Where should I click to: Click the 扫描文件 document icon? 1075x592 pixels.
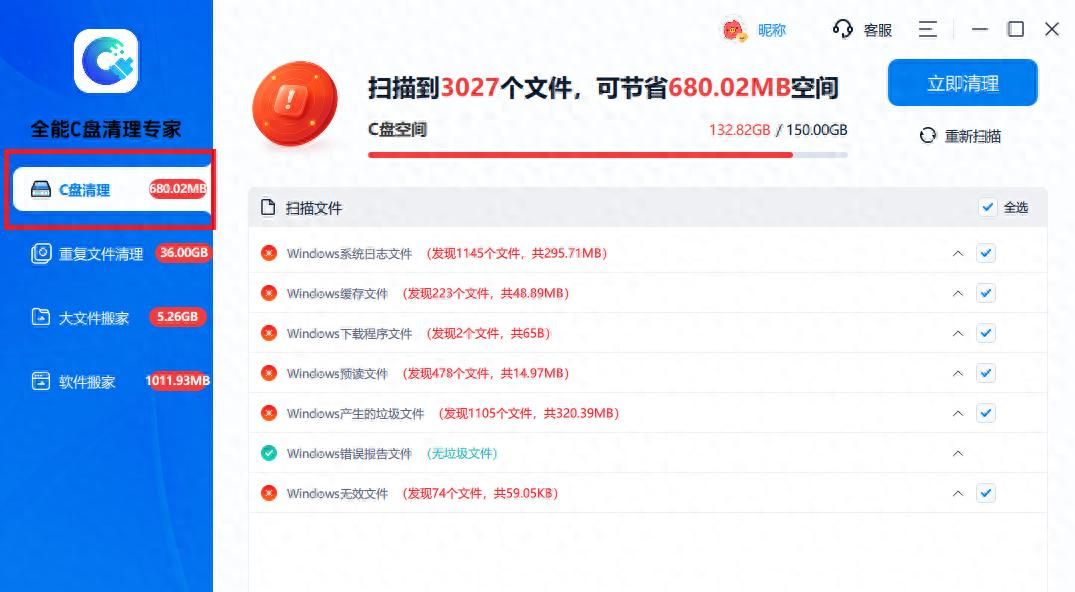(268, 207)
